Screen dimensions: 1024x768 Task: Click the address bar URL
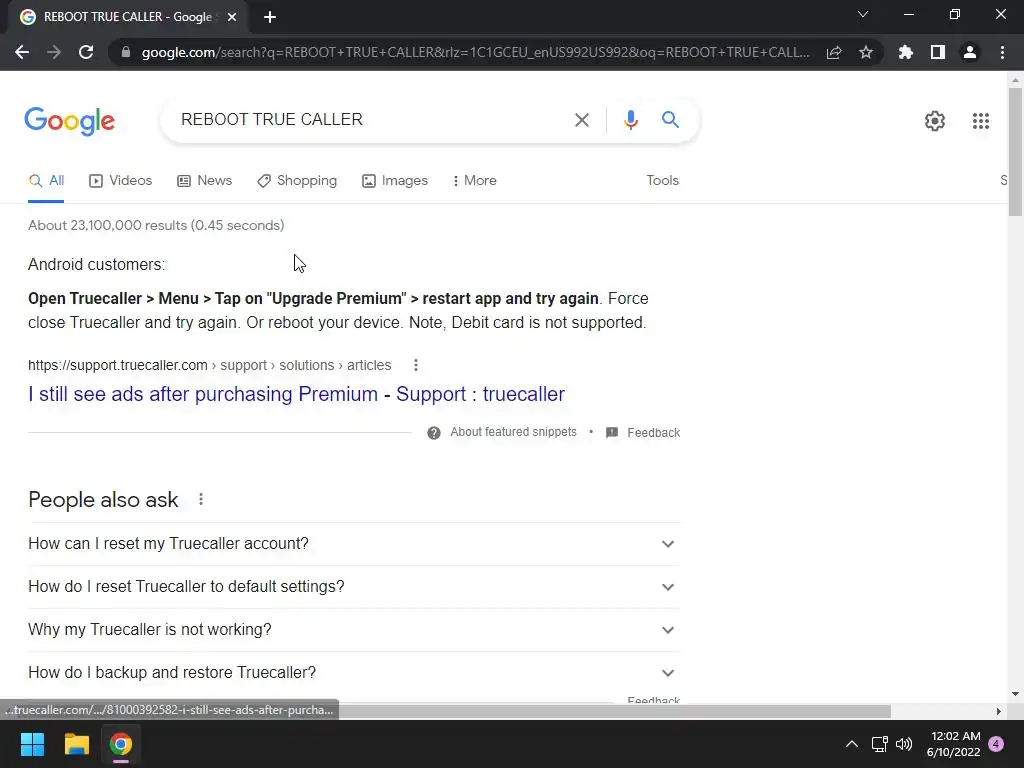[x=475, y=52]
